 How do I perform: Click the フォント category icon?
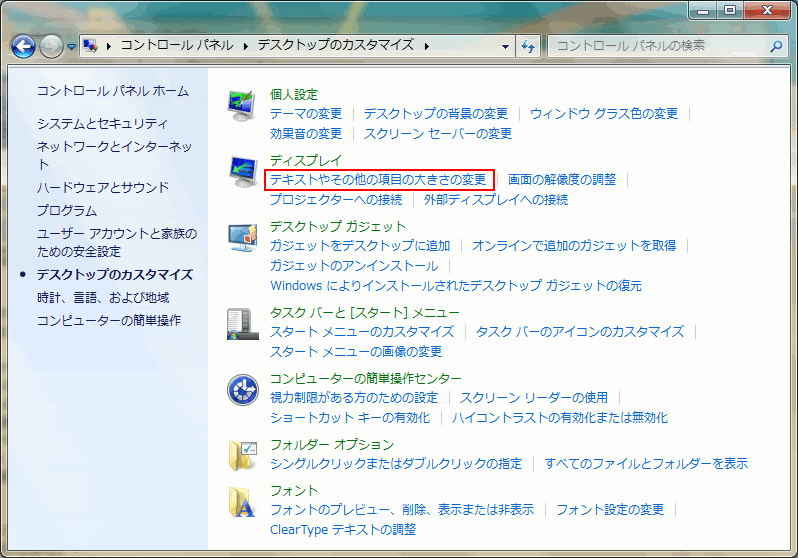coord(243,502)
